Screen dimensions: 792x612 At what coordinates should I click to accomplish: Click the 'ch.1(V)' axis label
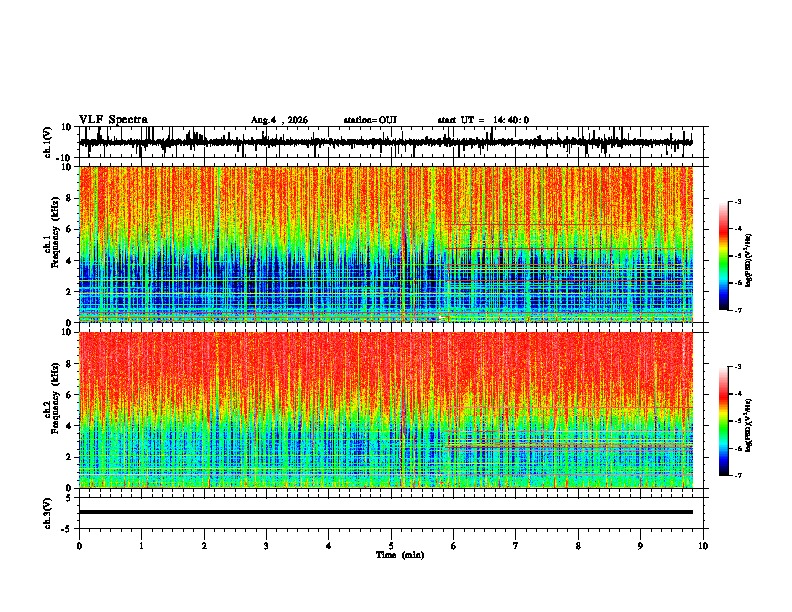click(48, 142)
